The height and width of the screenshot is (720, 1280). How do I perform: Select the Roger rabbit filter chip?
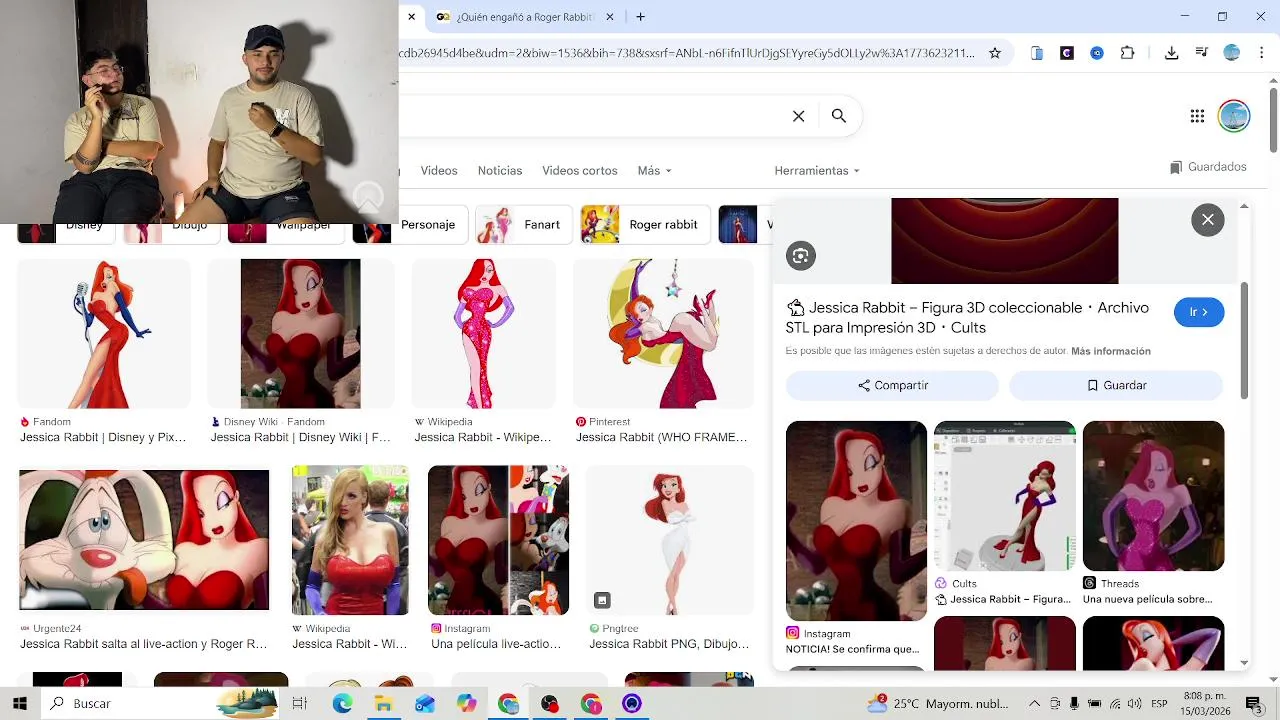coord(645,225)
